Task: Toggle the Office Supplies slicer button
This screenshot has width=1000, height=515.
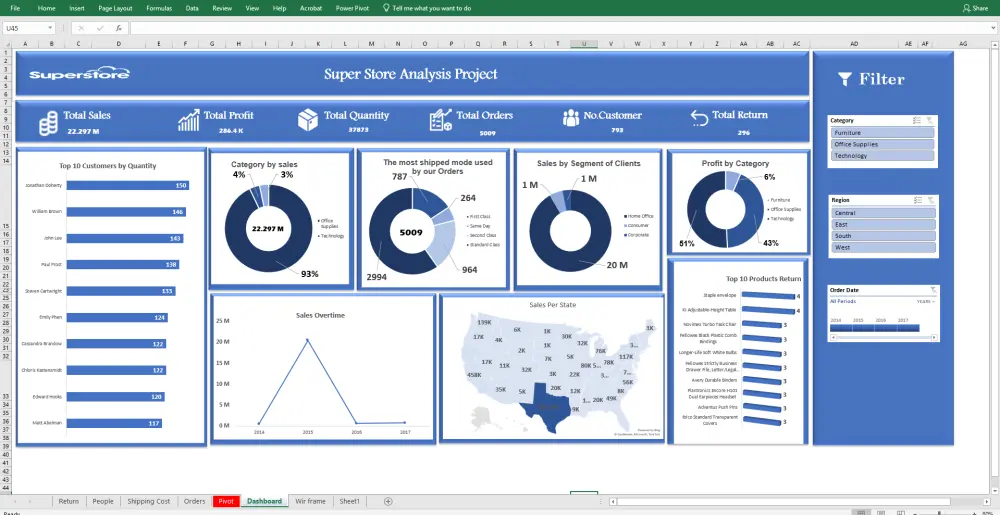Action: [x=883, y=144]
